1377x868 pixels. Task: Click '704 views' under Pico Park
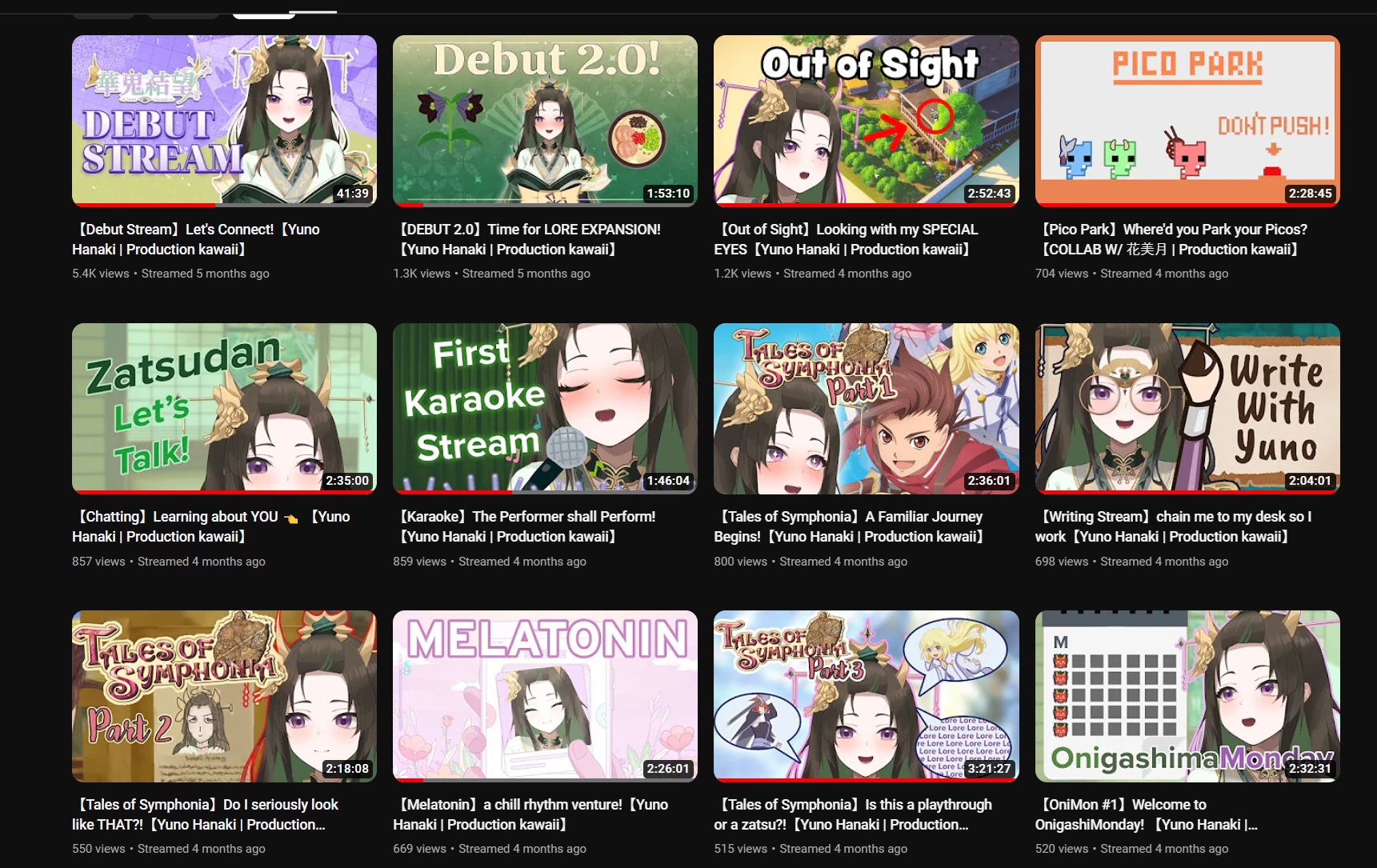[x=1062, y=274]
